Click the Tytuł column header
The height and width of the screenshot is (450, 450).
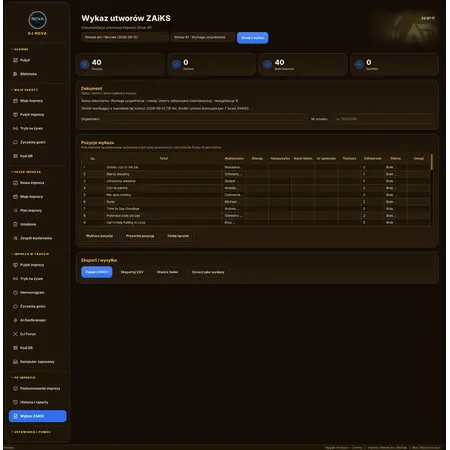(164, 159)
